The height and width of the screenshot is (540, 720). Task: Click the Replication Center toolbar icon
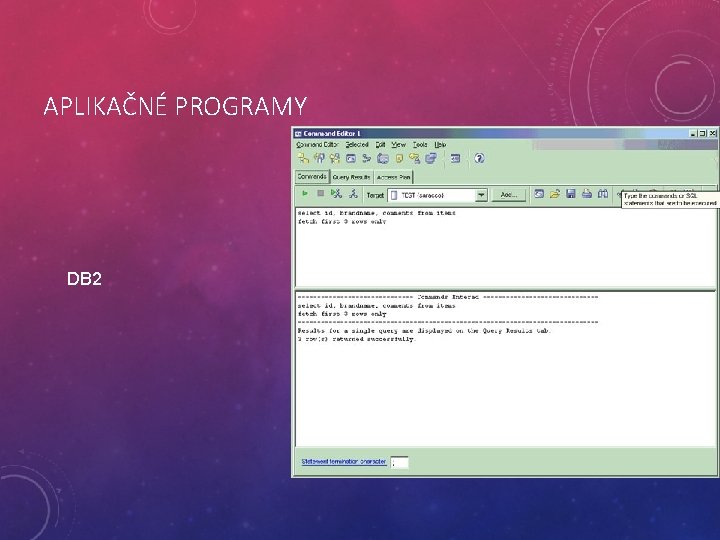click(319, 158)
